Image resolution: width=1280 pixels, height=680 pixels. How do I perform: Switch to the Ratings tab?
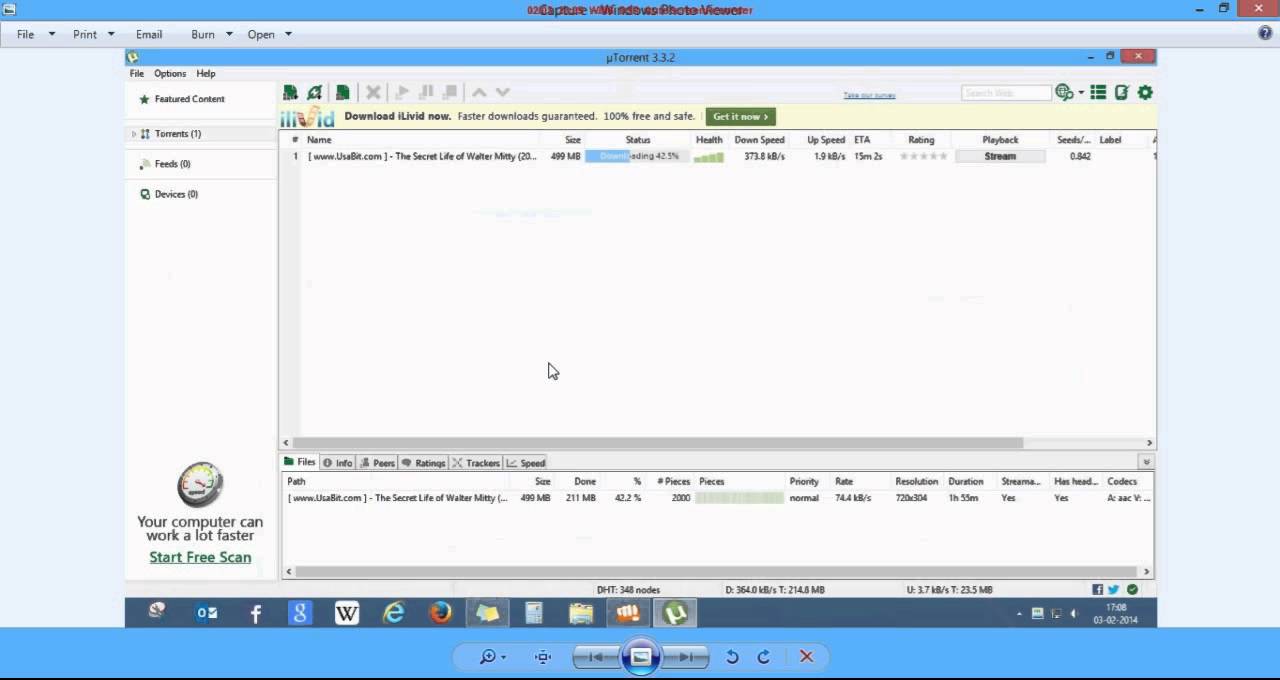coord(423,463)
